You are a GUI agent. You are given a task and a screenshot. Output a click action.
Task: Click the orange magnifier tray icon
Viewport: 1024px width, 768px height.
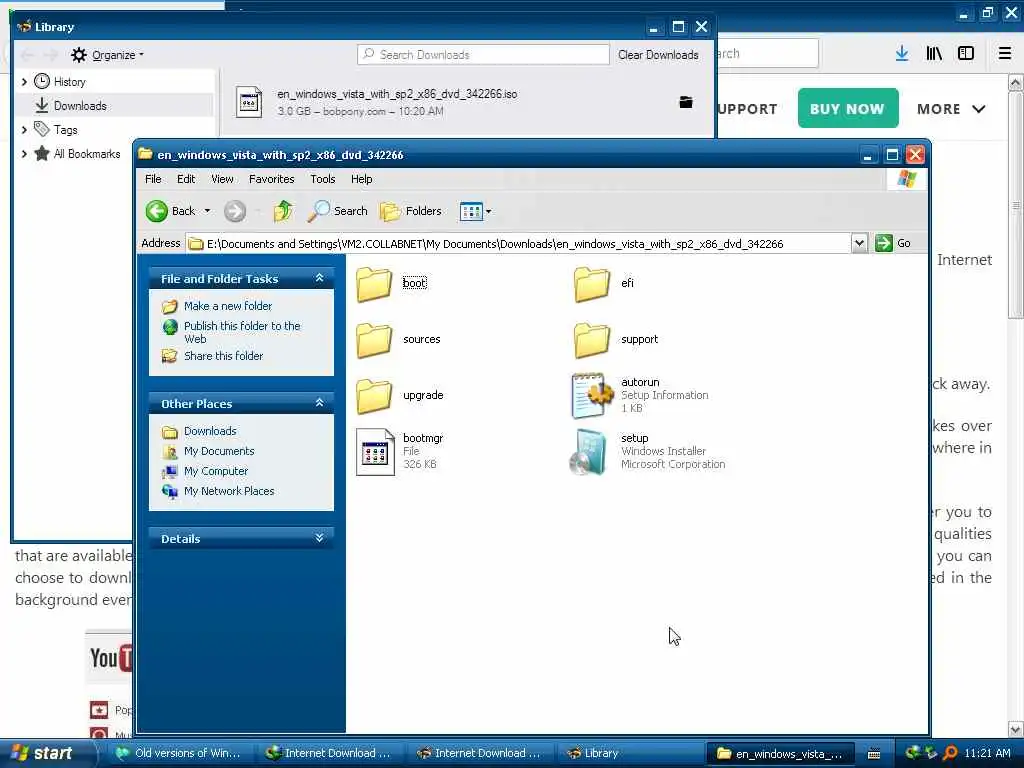[950, 754]
